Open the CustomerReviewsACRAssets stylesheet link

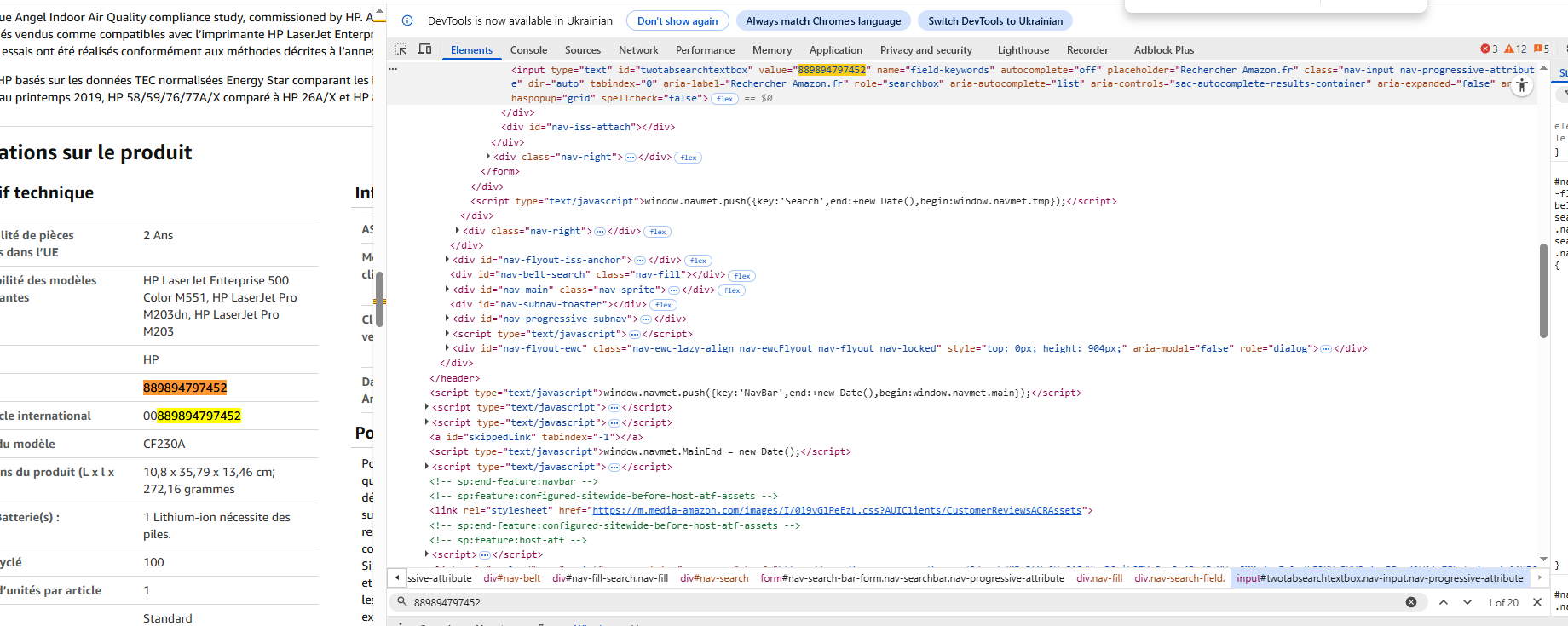click(x=837, y=510)
